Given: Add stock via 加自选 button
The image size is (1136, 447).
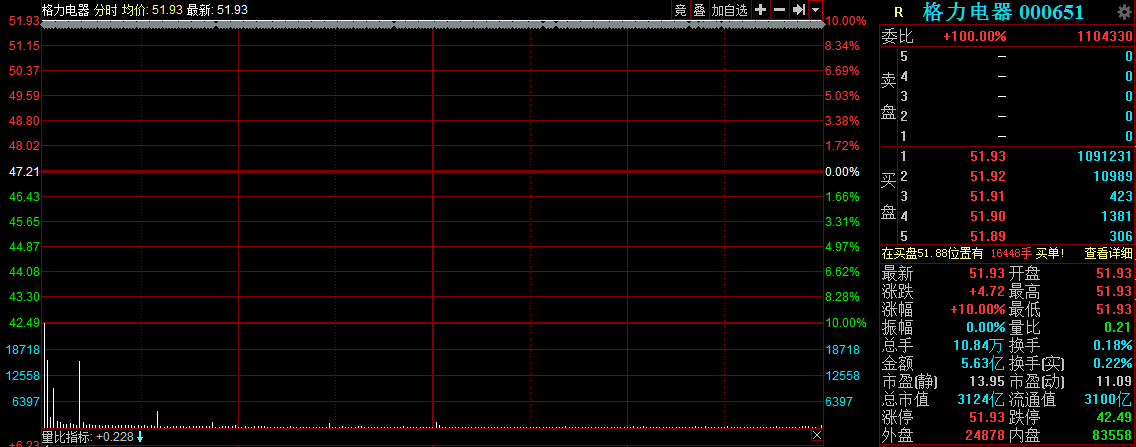Looking at the screenshot, I should point(730,10).
